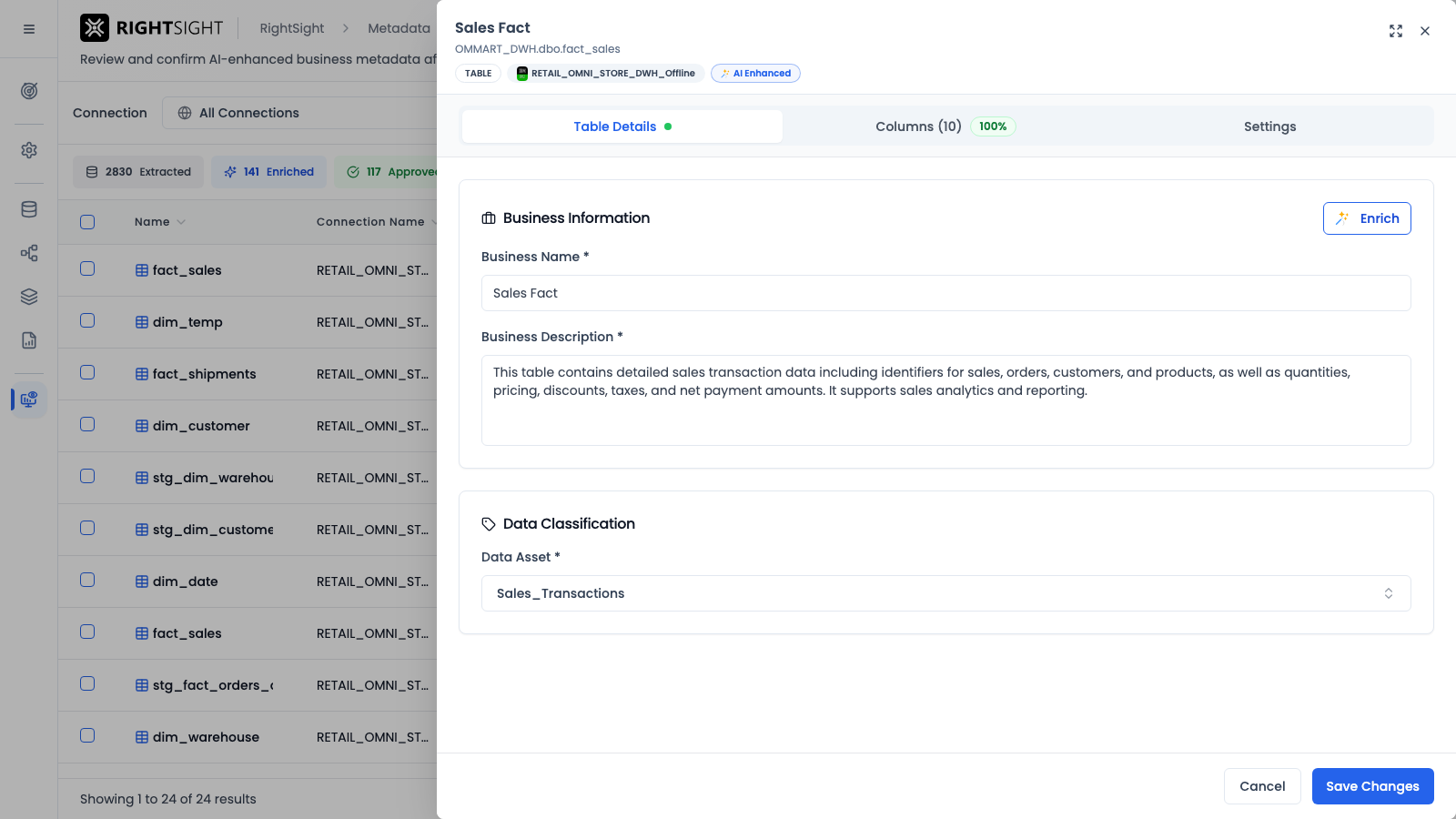
Task: Click the target icon in sidebar
Action: [29, 91]
